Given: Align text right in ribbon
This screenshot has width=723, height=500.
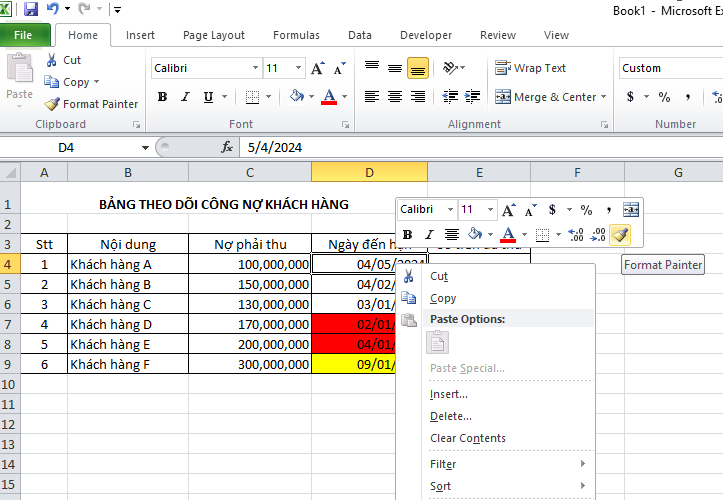Looking at the screenshot, I should (x=418, y=96).
